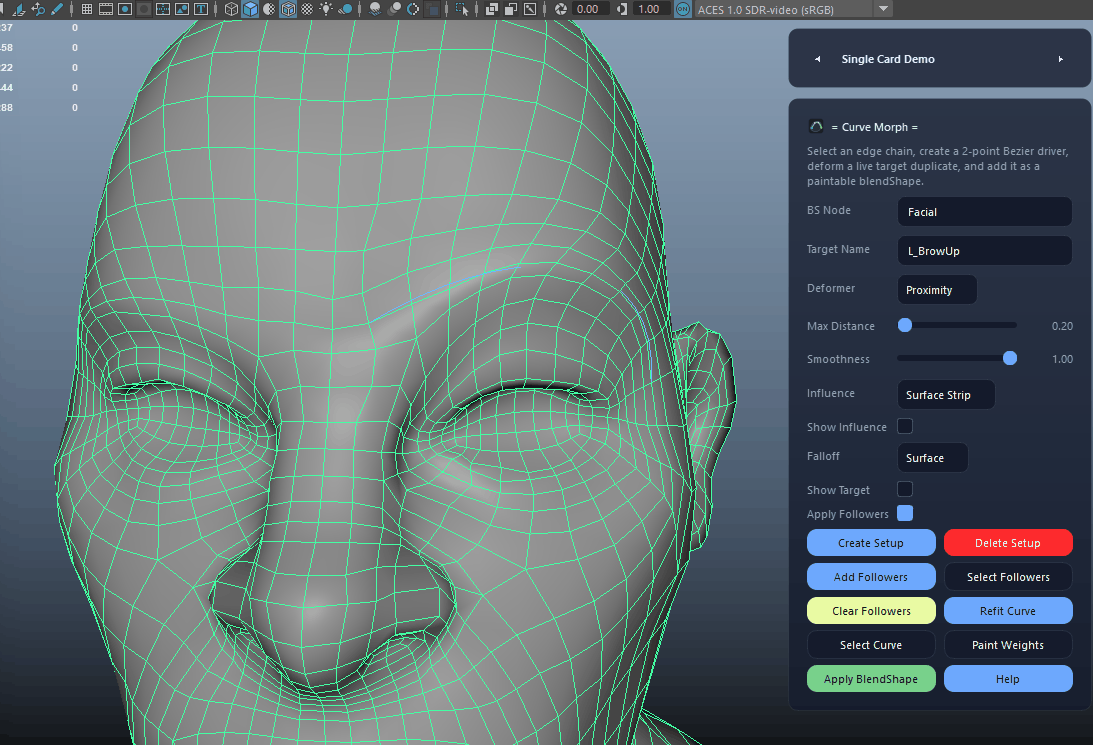Viewport: 1093px width, 745px height.
Task: Select the grease pencil tool icon
Action: 57,9
